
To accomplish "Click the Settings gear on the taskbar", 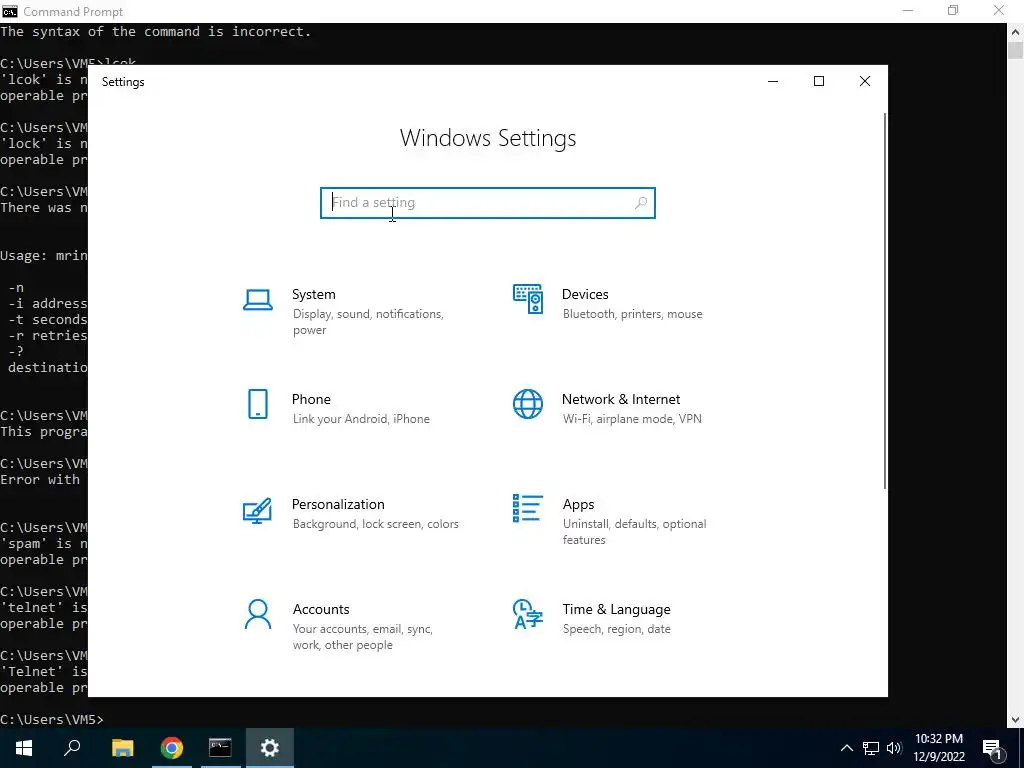I will point(270,748).
